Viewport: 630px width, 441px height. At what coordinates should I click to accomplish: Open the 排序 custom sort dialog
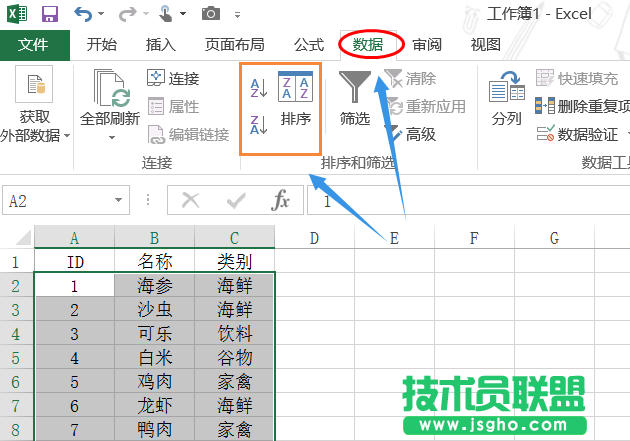tap(296, 98)
